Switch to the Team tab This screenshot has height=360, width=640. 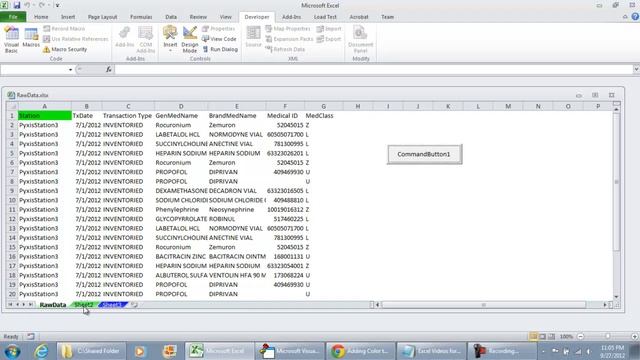coord(387,17)
